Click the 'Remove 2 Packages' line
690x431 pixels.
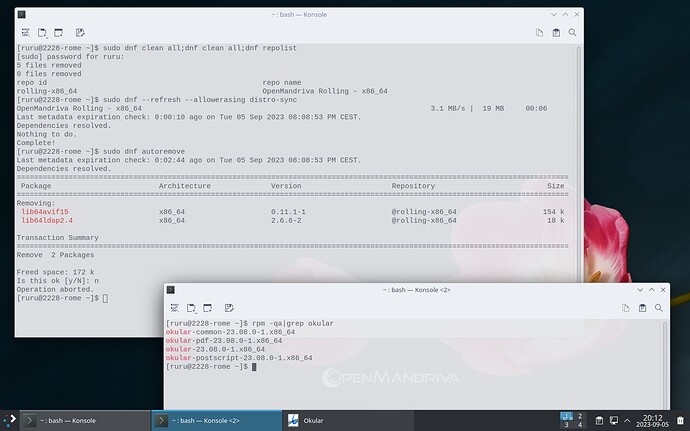point(55,255)
